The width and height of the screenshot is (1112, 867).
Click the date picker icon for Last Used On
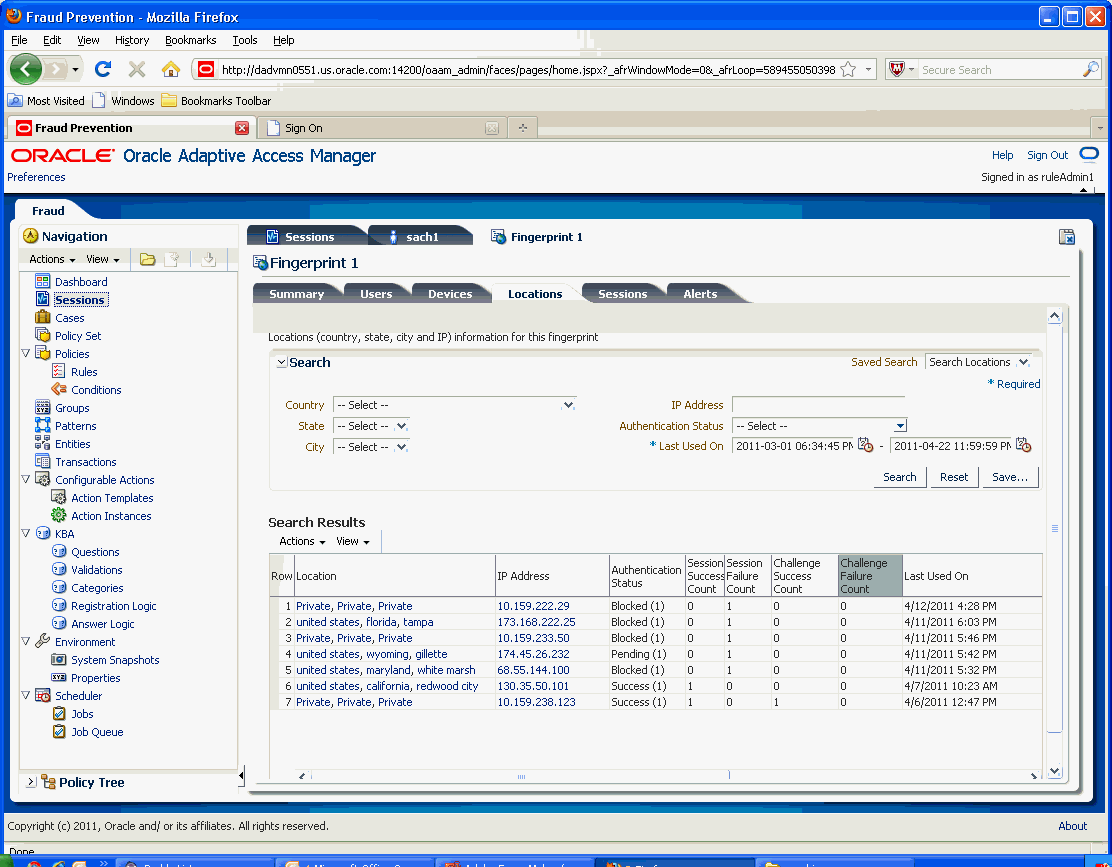pos(866,448)
